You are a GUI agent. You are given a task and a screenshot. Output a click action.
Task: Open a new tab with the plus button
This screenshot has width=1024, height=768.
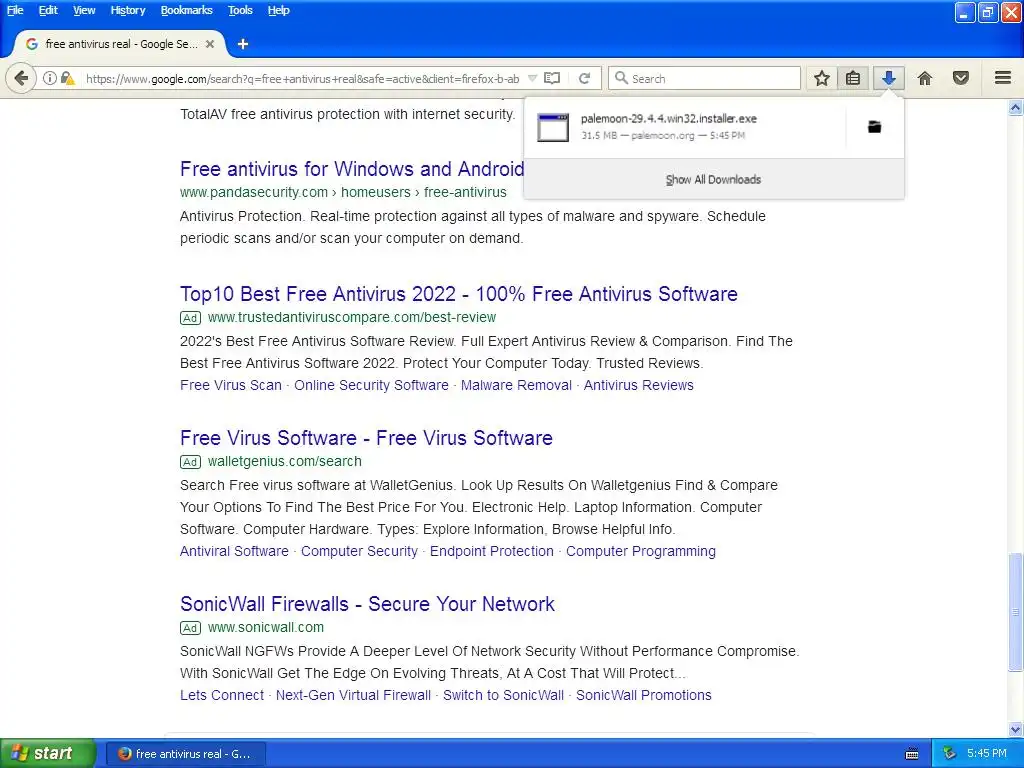[243, 44]
